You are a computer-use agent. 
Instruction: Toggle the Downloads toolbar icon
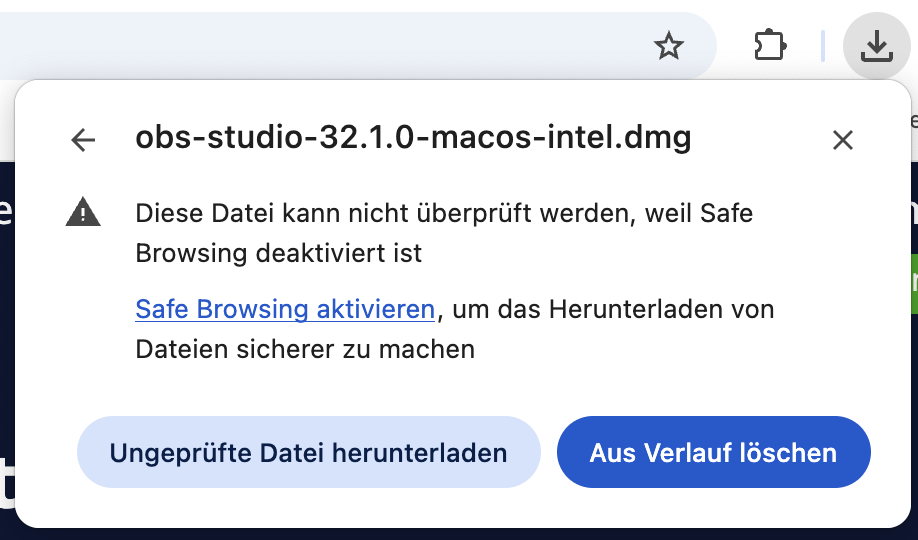(876, 45)
